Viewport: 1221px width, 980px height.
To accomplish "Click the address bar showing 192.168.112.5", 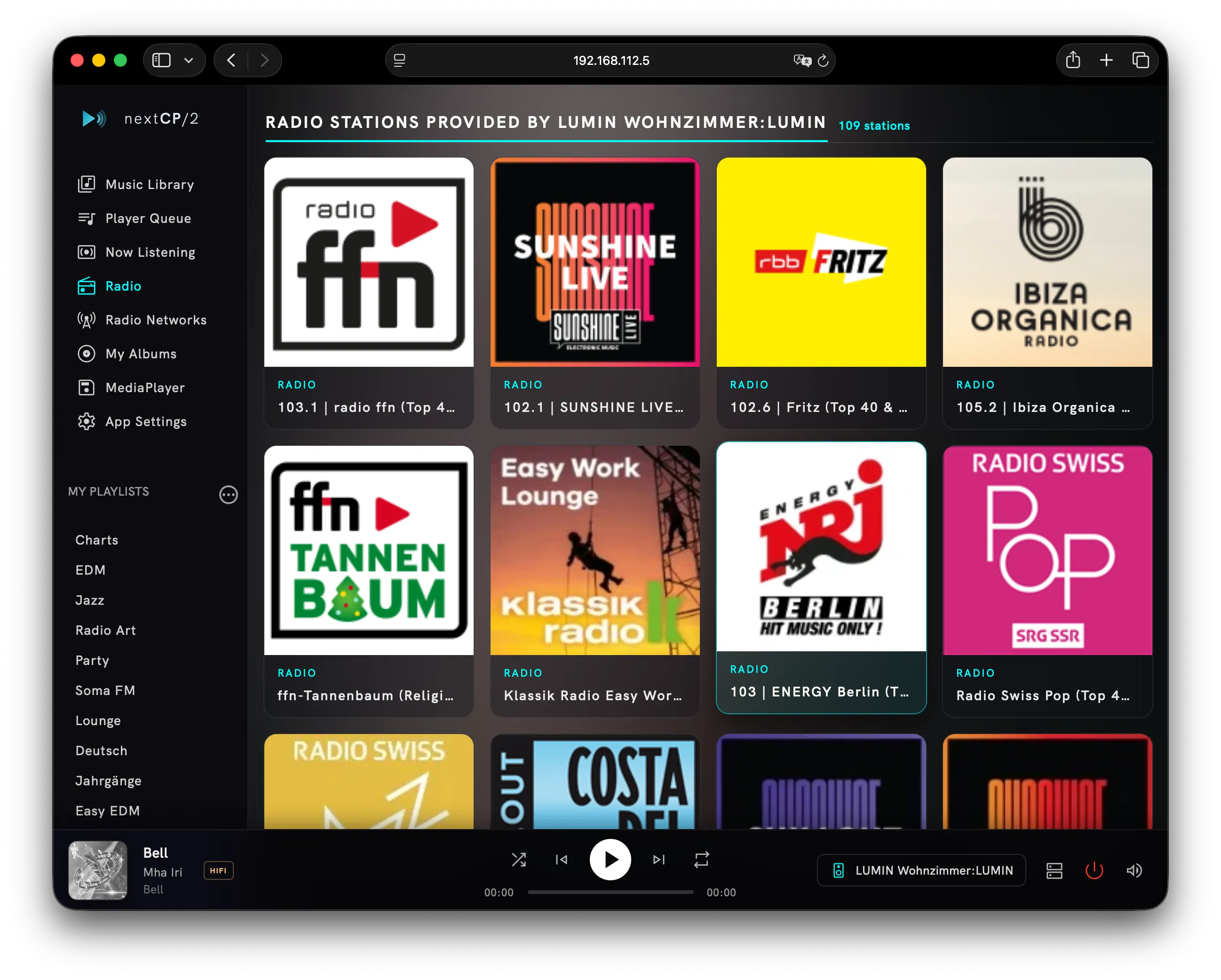I will (x=610, y=60).
